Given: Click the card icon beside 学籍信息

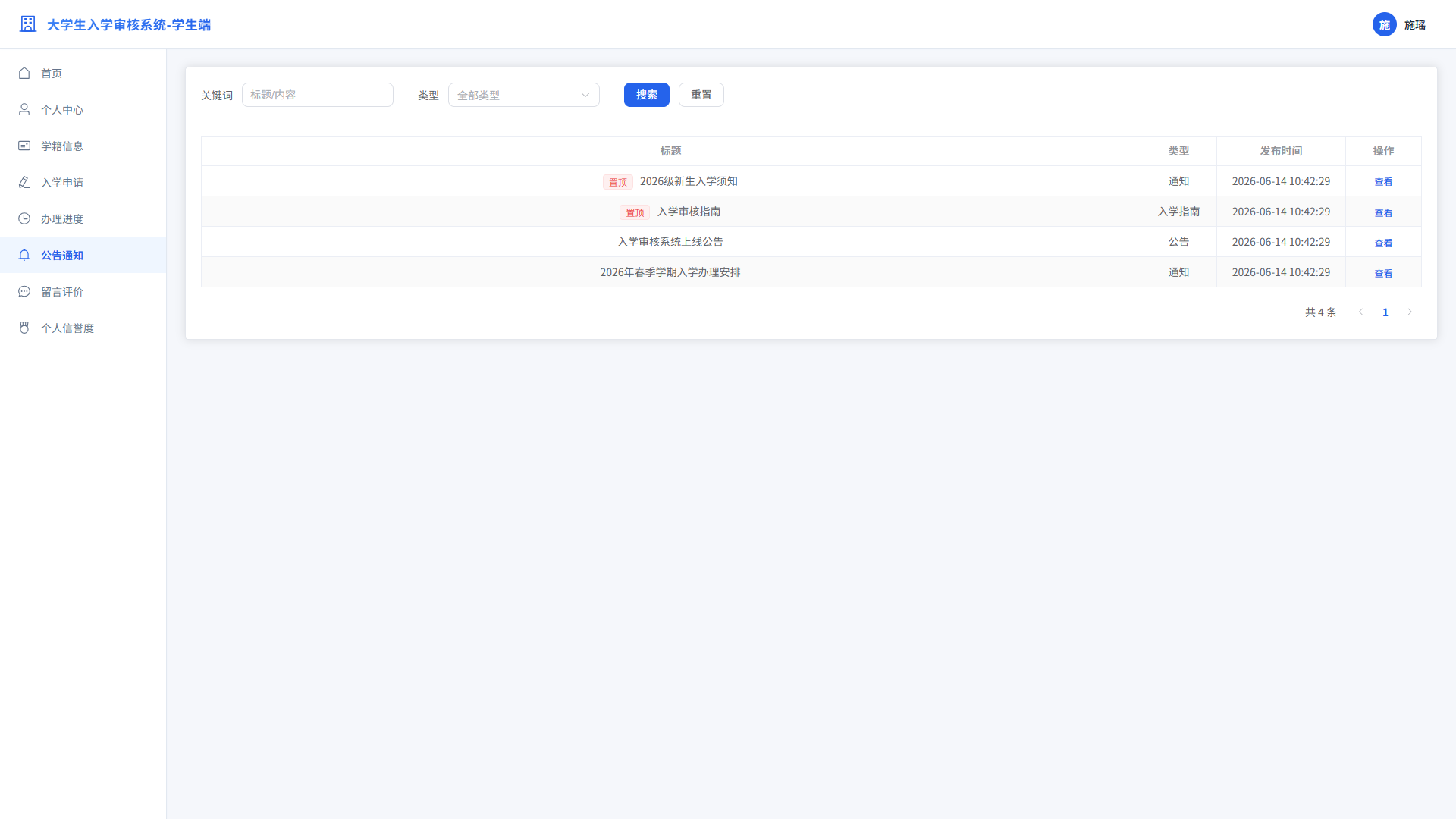Looking at the screenshot, I should click(24, 146).
